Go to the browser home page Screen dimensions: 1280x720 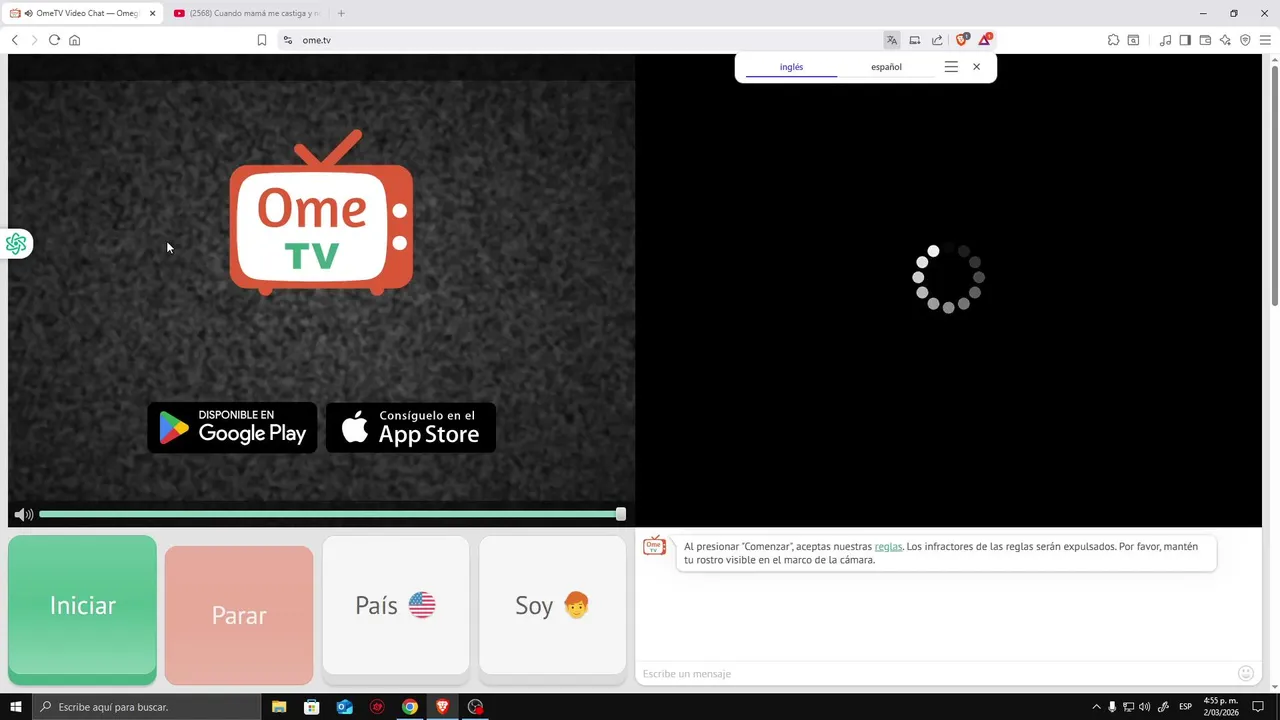pyautogui.click(x=74, y=40)
